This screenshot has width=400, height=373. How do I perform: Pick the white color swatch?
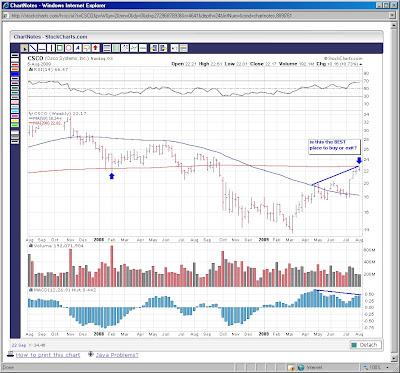15,60
